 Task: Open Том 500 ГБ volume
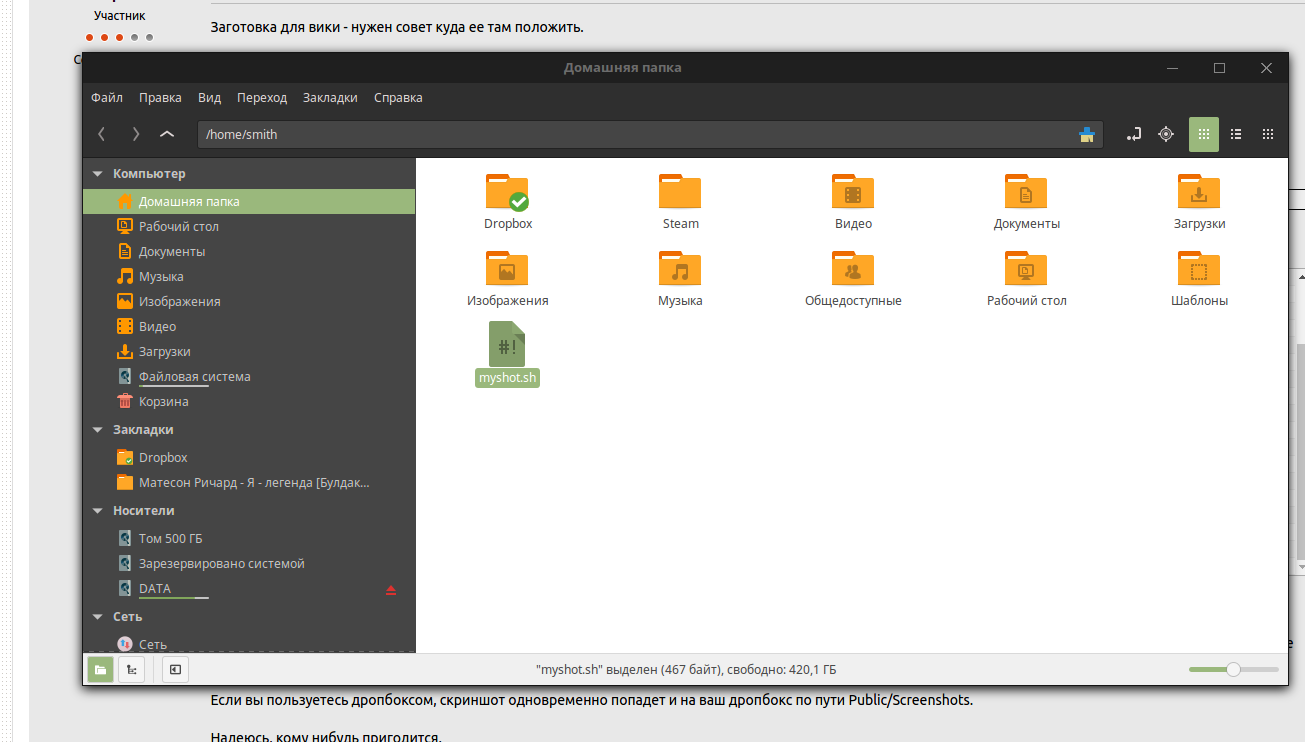[249, 538]
